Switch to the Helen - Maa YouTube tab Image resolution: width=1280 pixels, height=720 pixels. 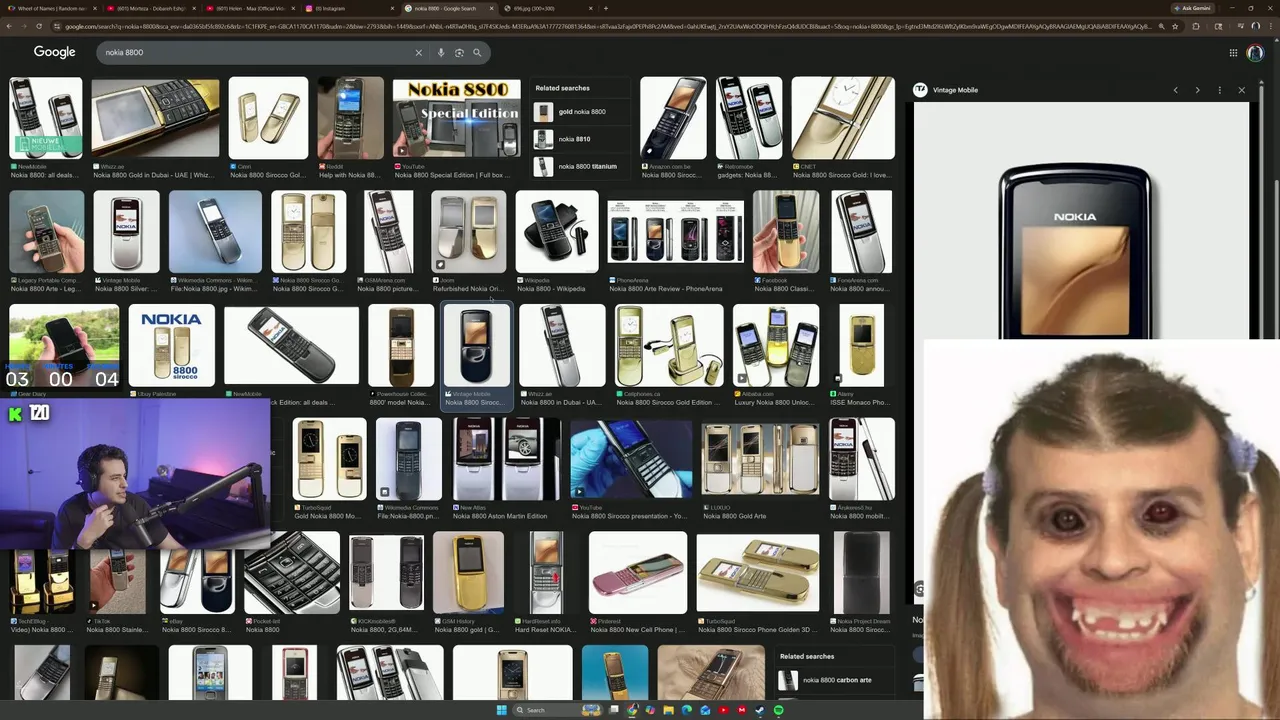pos(248,8)
